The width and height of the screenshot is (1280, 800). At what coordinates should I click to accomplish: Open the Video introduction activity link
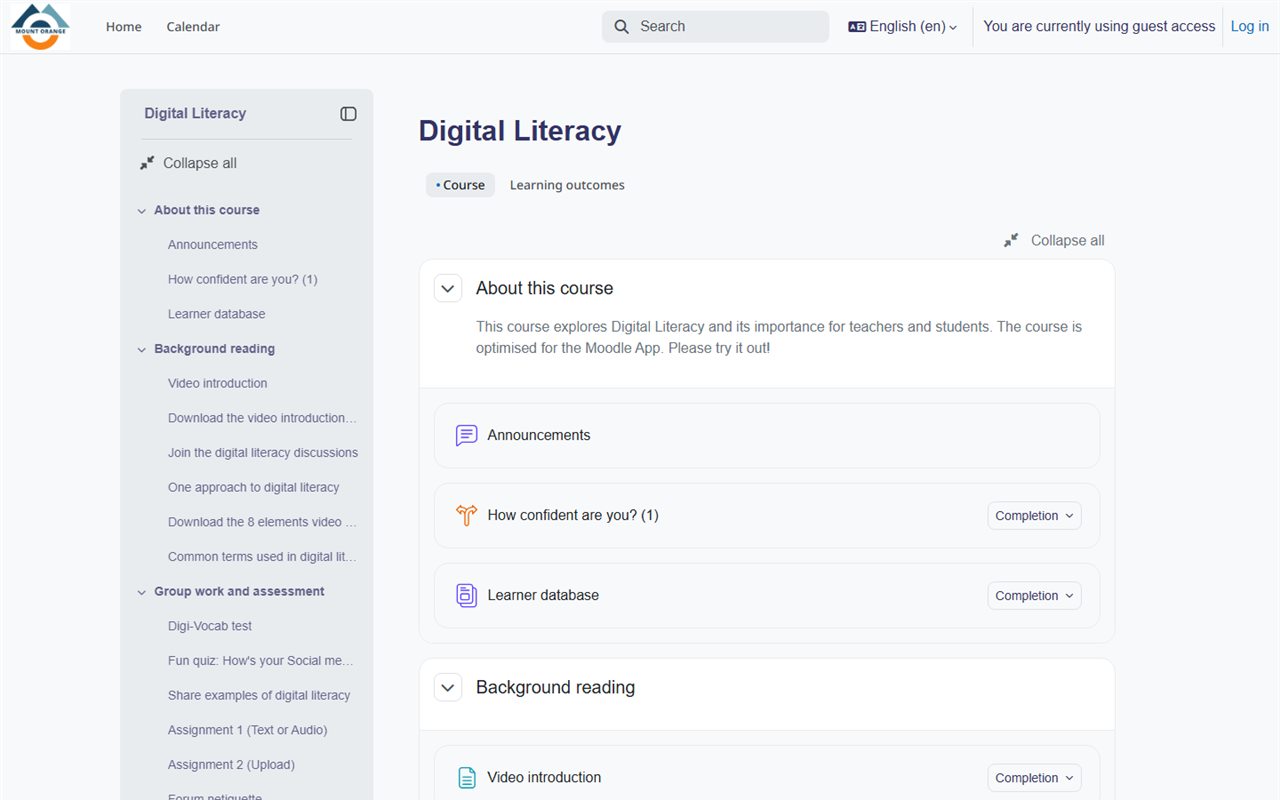pyautogui.click(x=544, y=777)
